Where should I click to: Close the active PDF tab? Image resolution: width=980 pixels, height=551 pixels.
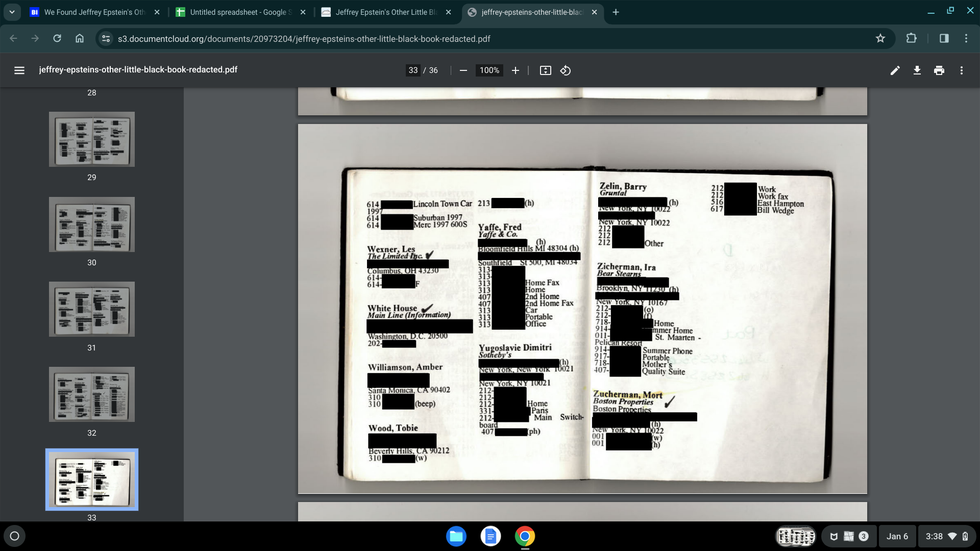(594, 12)
